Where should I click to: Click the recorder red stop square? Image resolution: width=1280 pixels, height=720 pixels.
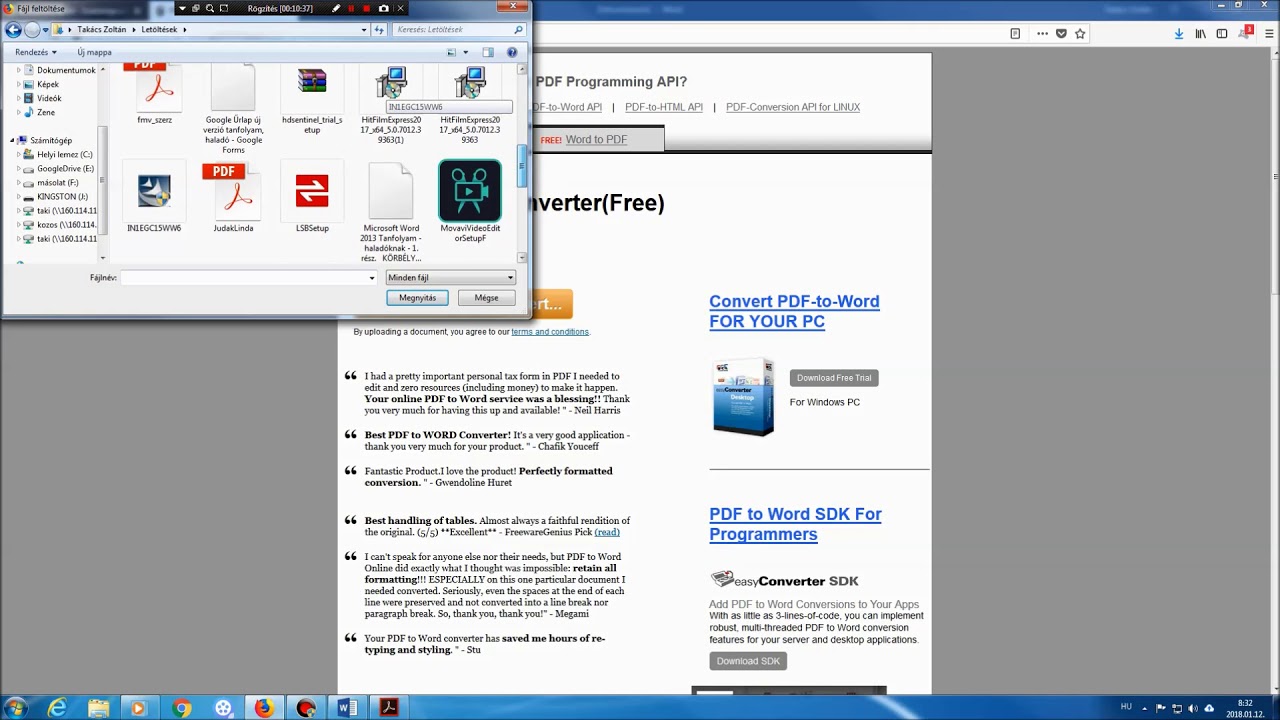[367, 8]
